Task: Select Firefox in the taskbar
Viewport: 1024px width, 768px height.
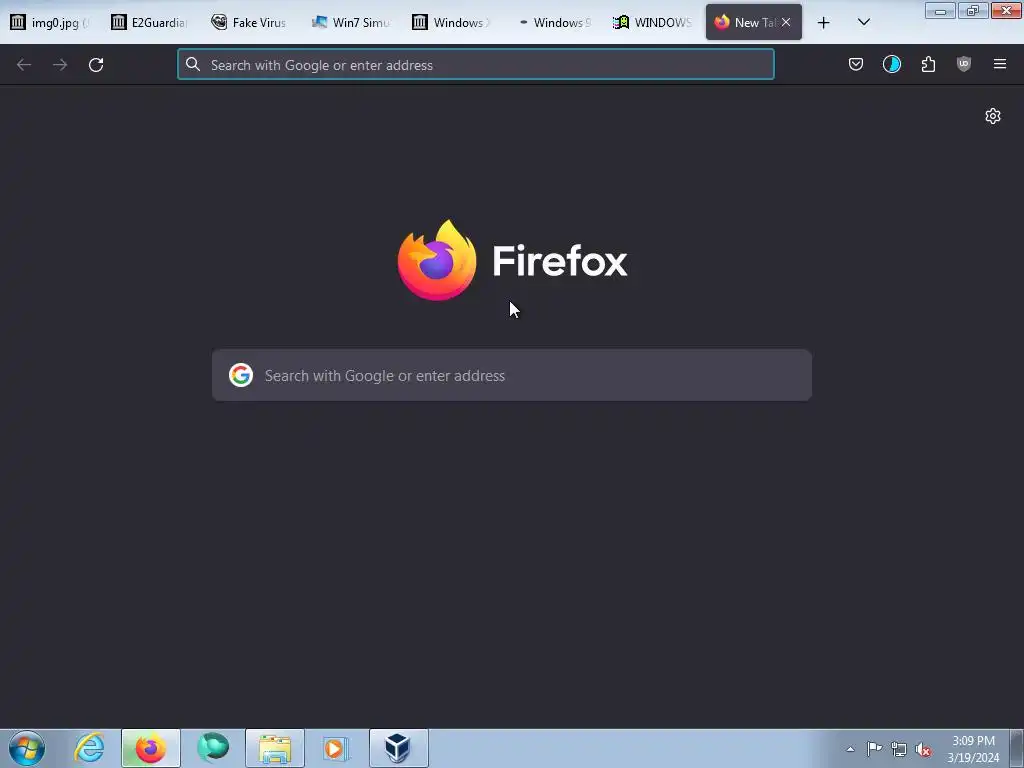Action: 151,748
